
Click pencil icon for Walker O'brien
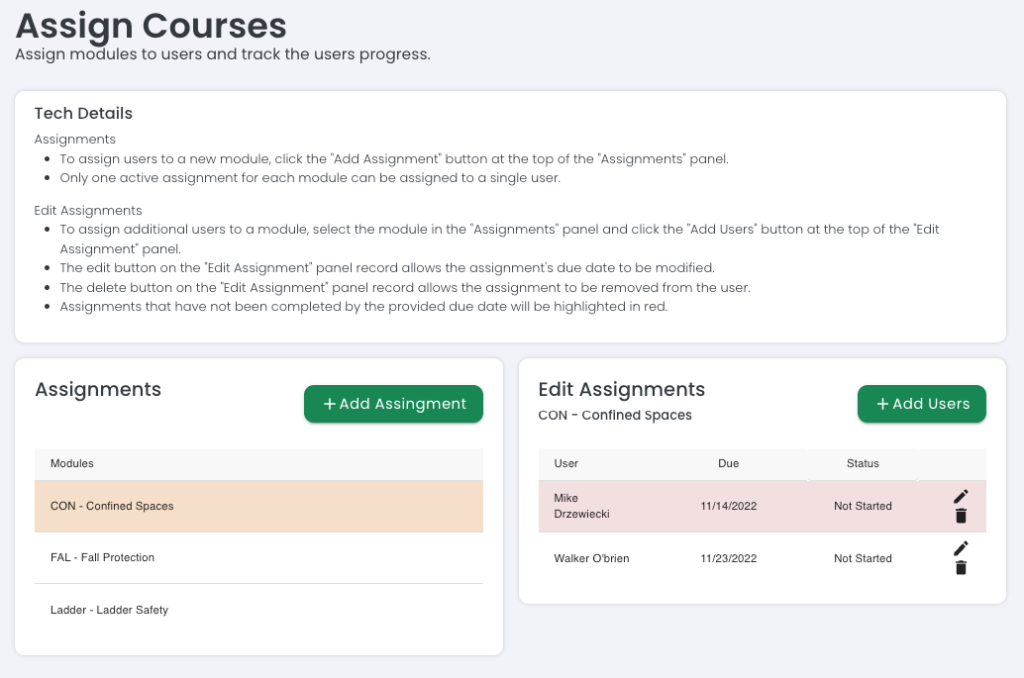(961, 548)
